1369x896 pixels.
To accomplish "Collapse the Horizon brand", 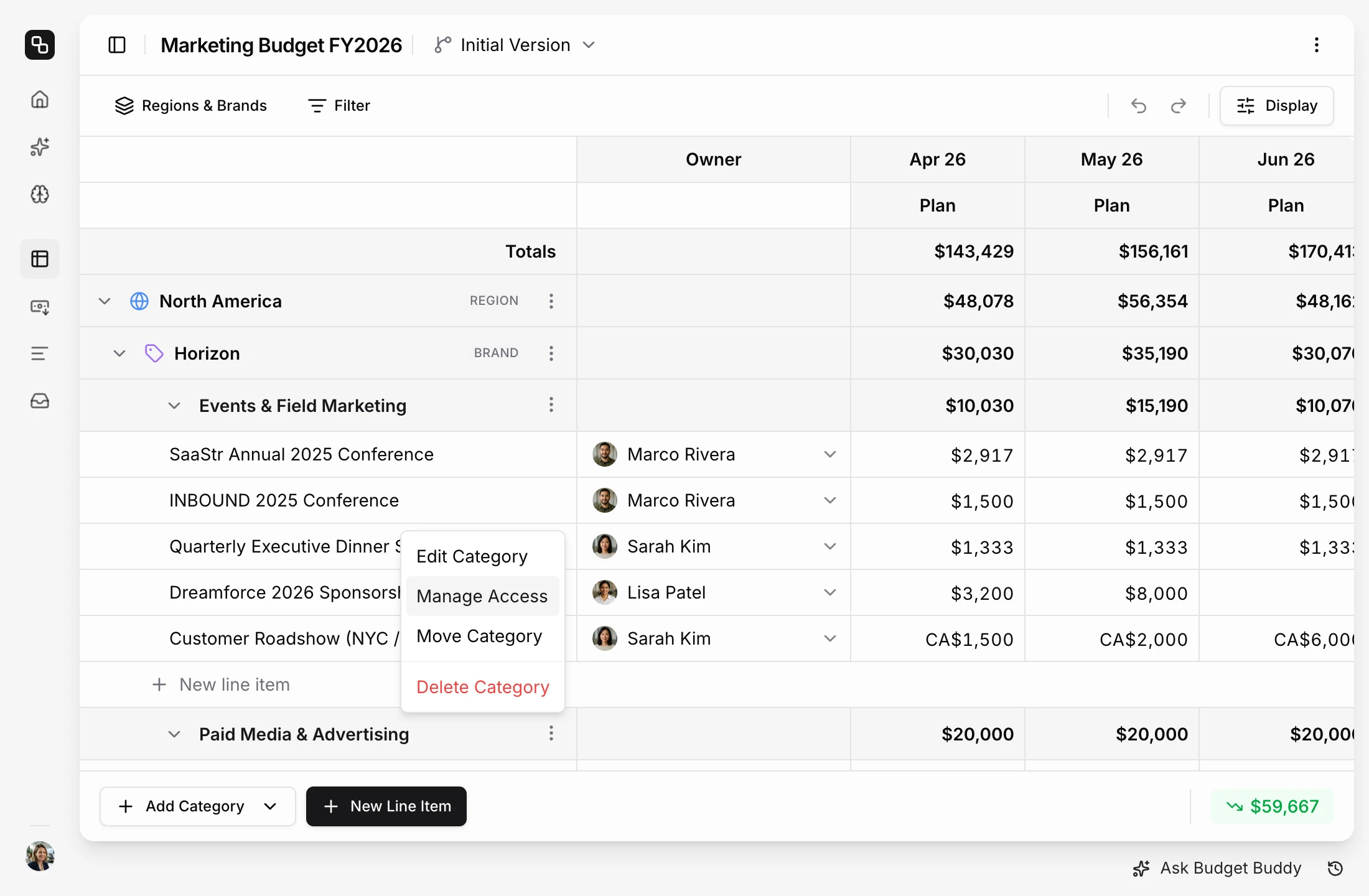I will point(119,353).
